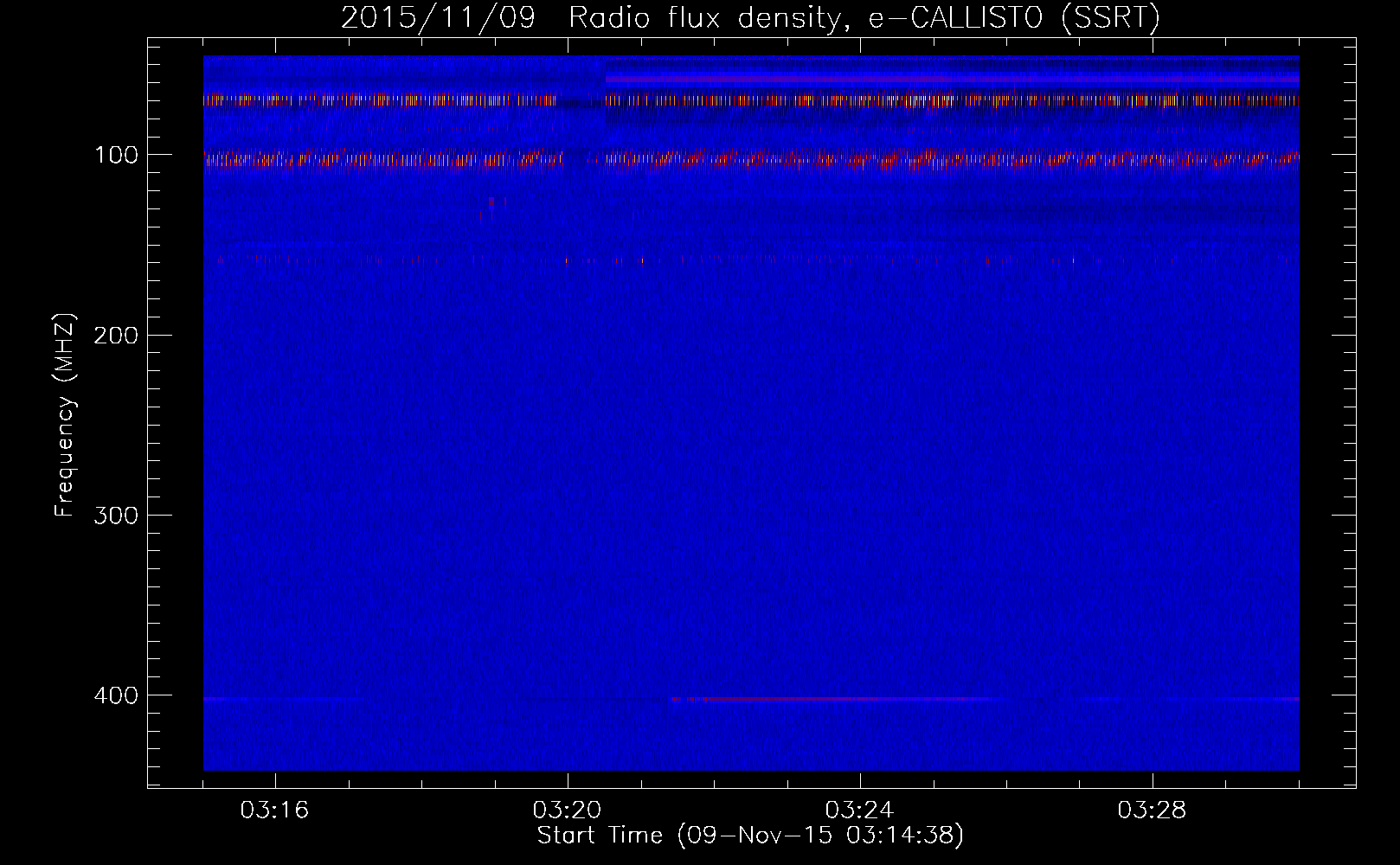
Task: Click the '300' frequency tick label
Action: click(116, 516)
